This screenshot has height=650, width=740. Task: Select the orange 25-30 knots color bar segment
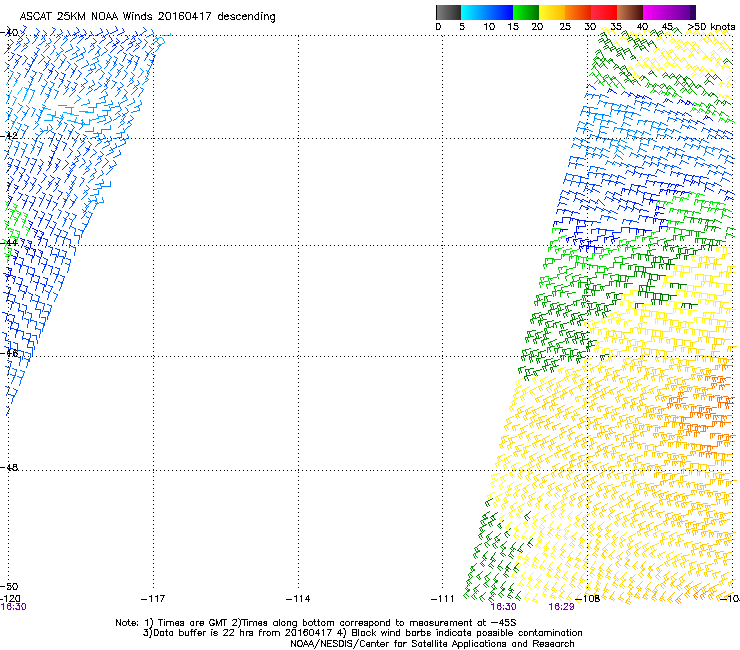coord(578,12)
